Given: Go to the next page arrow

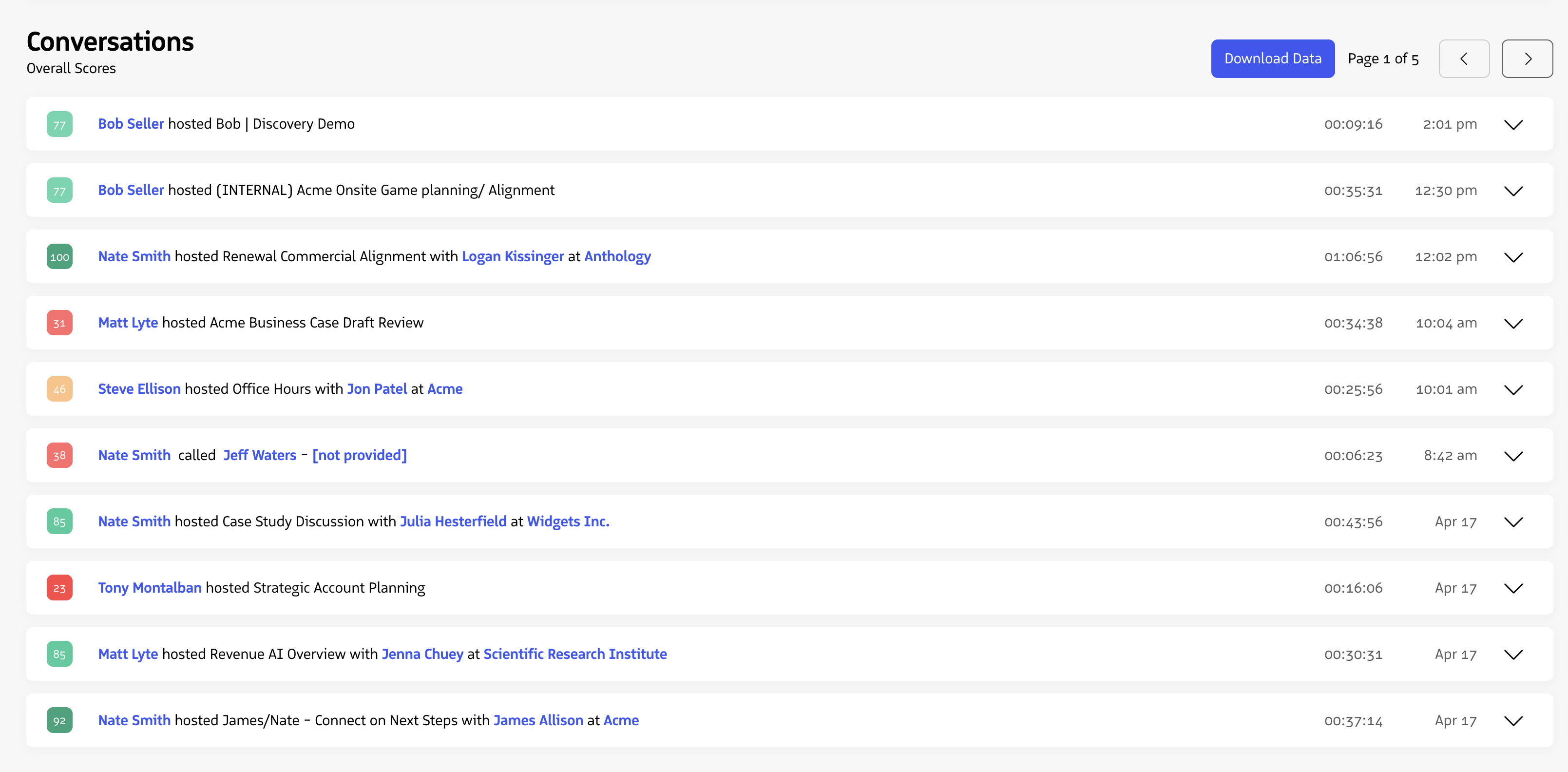Looking at the screenshot, I should tap(1527, 58).
